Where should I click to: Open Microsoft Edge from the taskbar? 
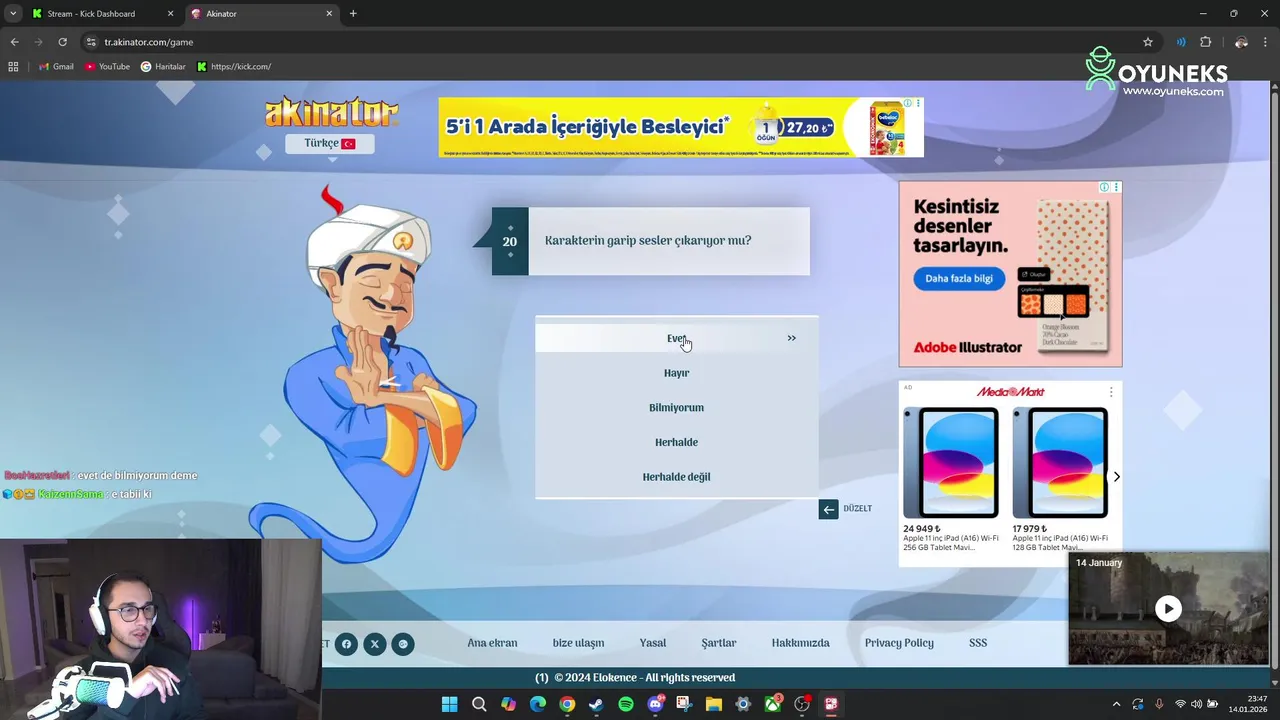[x=538, y=704]
